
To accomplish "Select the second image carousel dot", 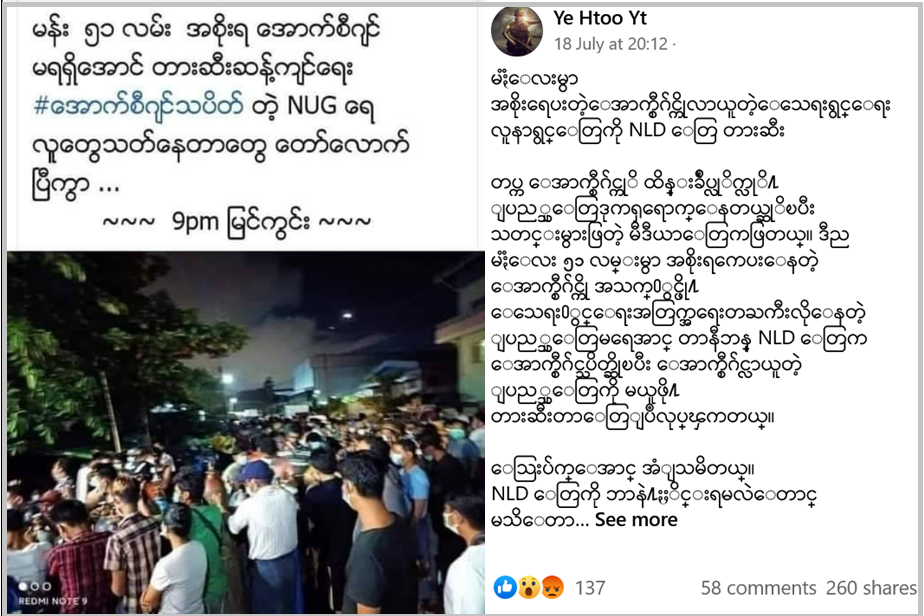I will click(35, 587).
